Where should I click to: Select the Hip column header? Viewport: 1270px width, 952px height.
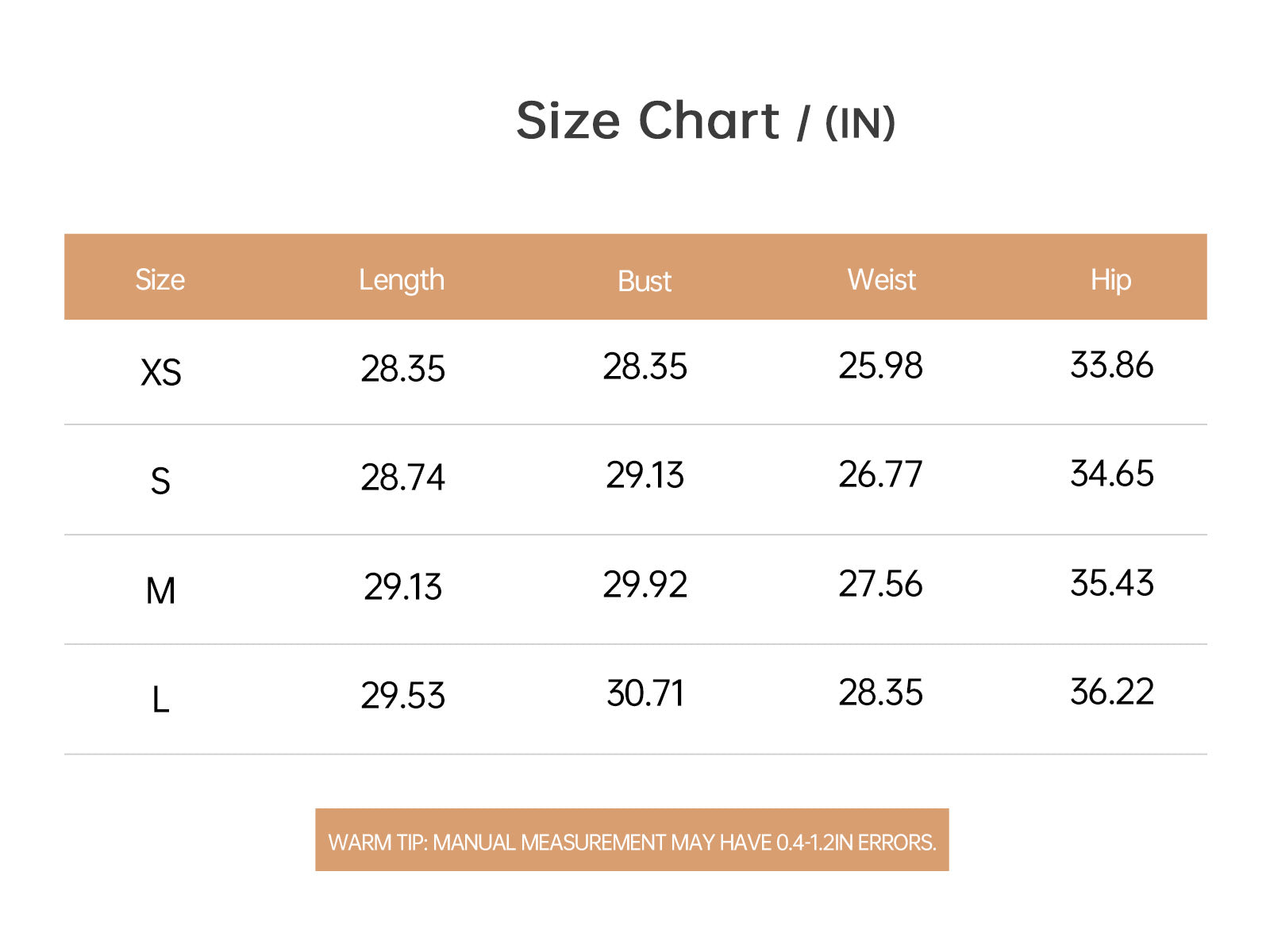1110,281
